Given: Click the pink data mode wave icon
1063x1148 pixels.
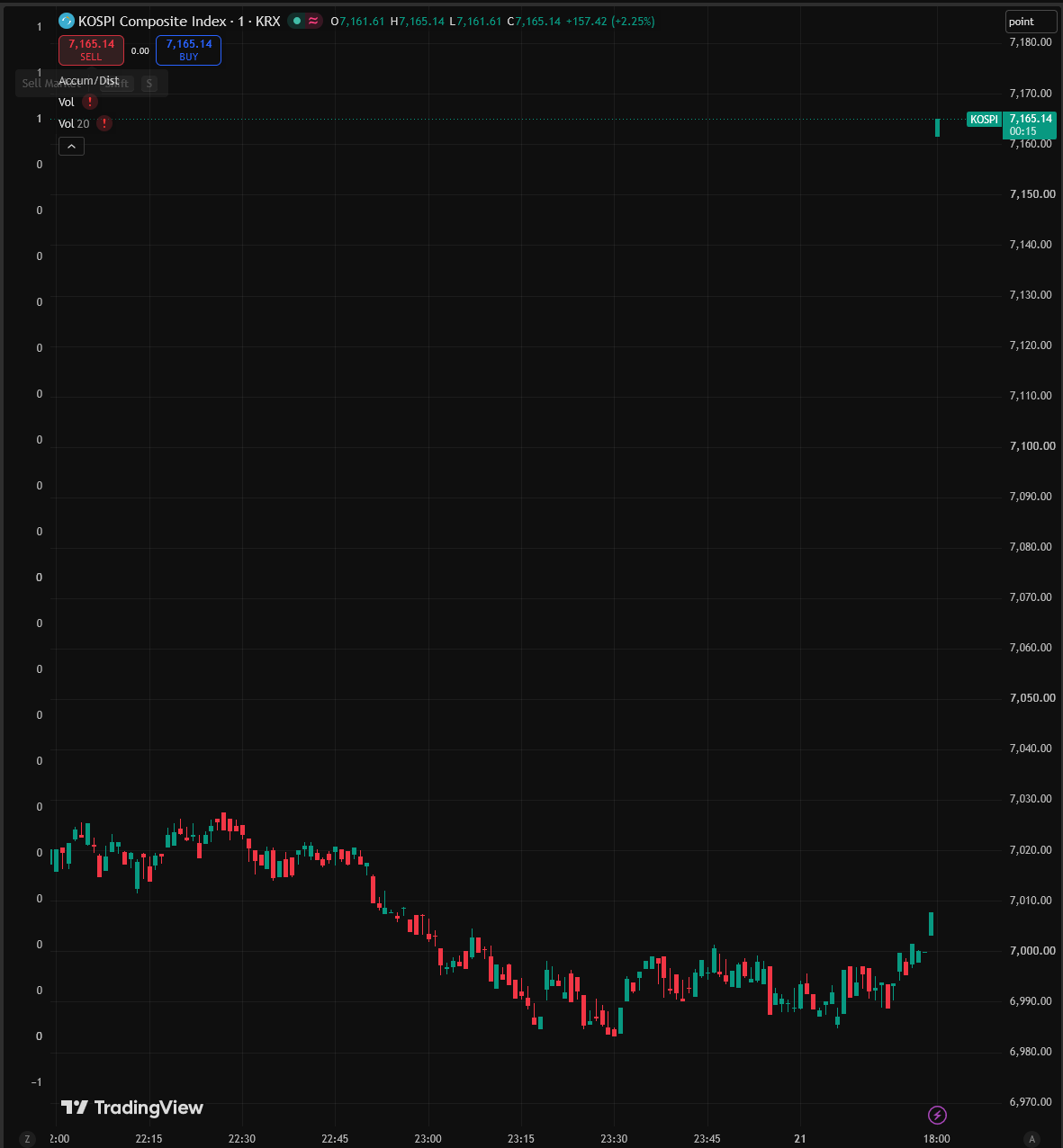Looking at the screenshot, I should pos(313,21).
